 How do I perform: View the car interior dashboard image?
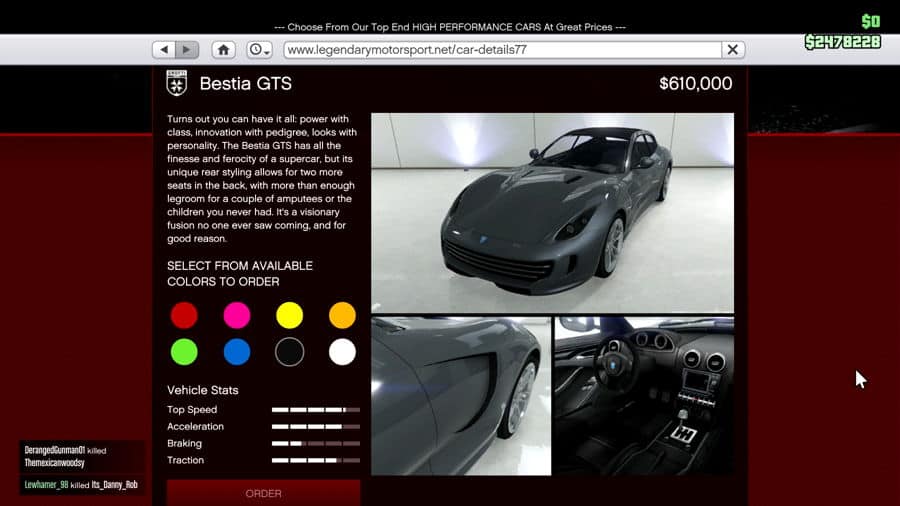click(644, 396)
